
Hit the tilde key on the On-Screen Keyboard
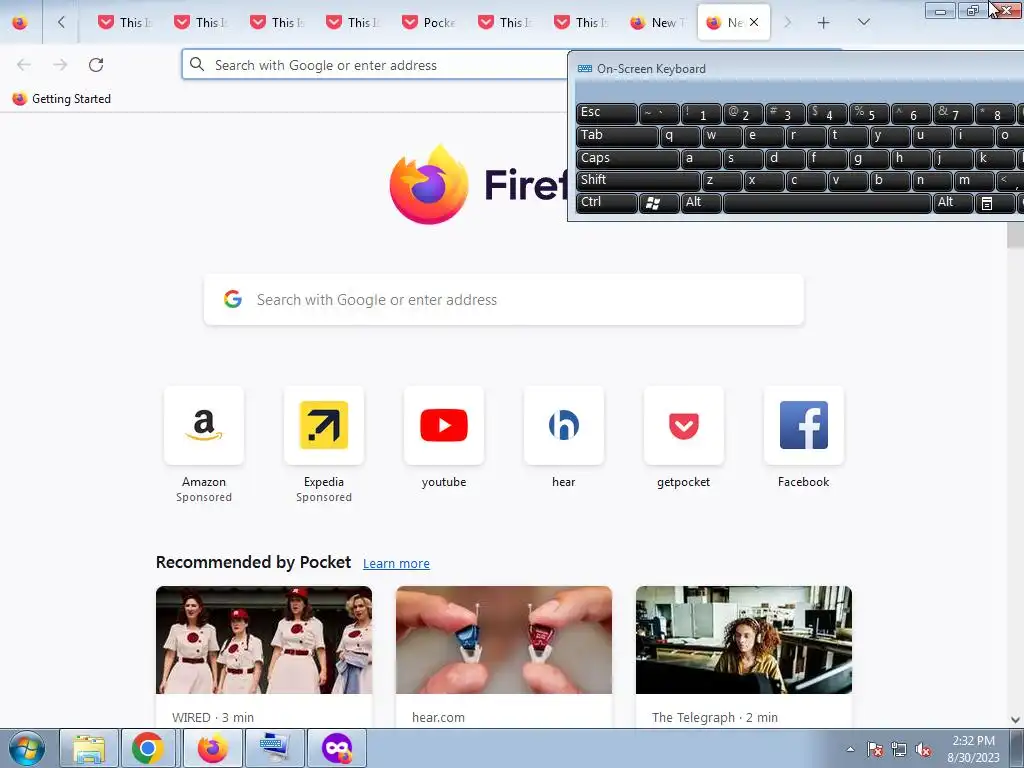[660, 113]
